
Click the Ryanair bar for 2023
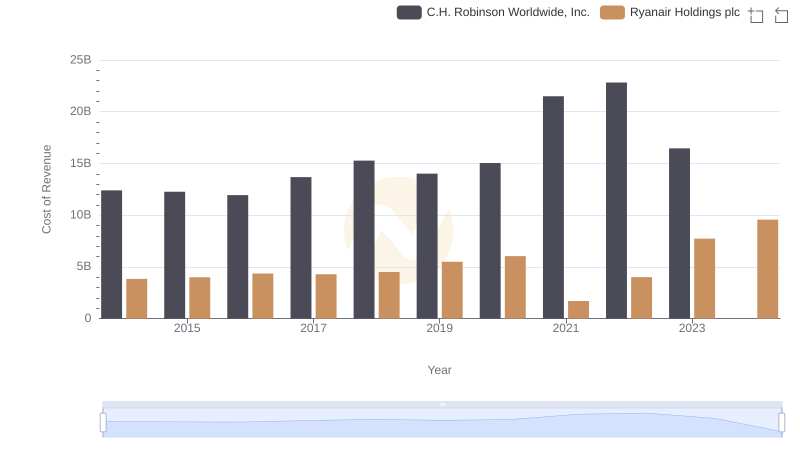(x=705, y=278)
